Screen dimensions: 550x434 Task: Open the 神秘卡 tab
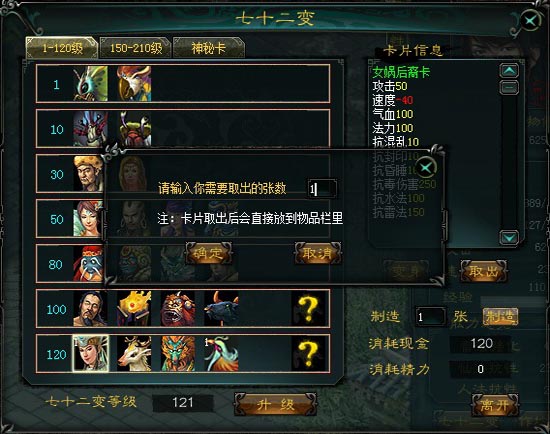pos(209,48)
